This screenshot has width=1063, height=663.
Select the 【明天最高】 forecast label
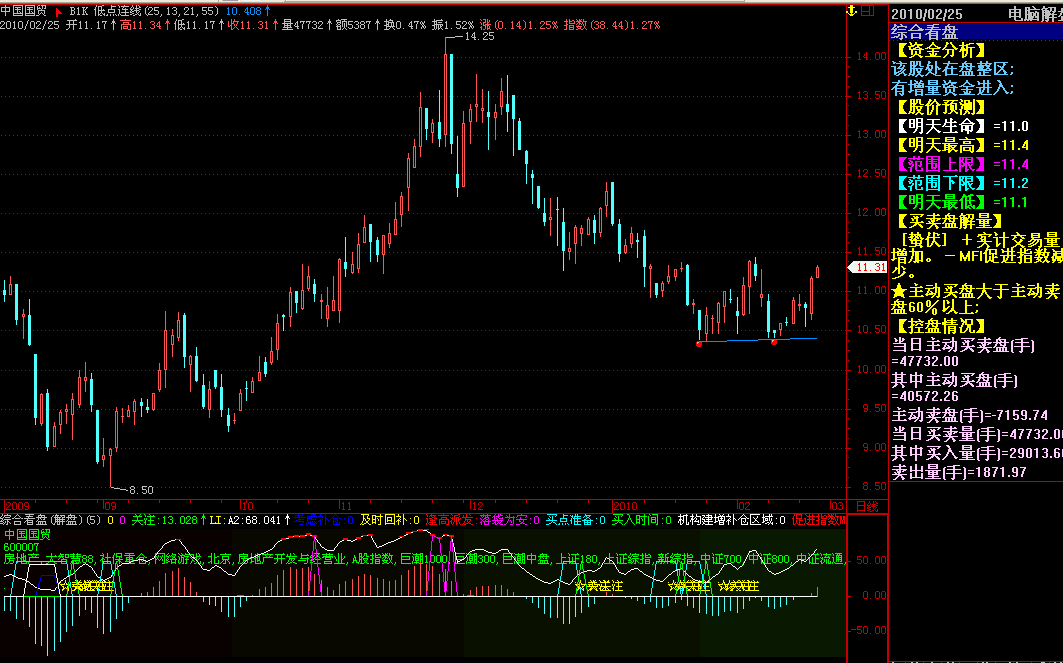[940, 145]
